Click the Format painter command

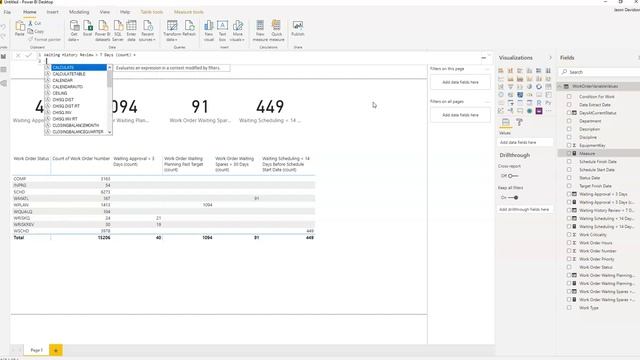tap(44, 39)
